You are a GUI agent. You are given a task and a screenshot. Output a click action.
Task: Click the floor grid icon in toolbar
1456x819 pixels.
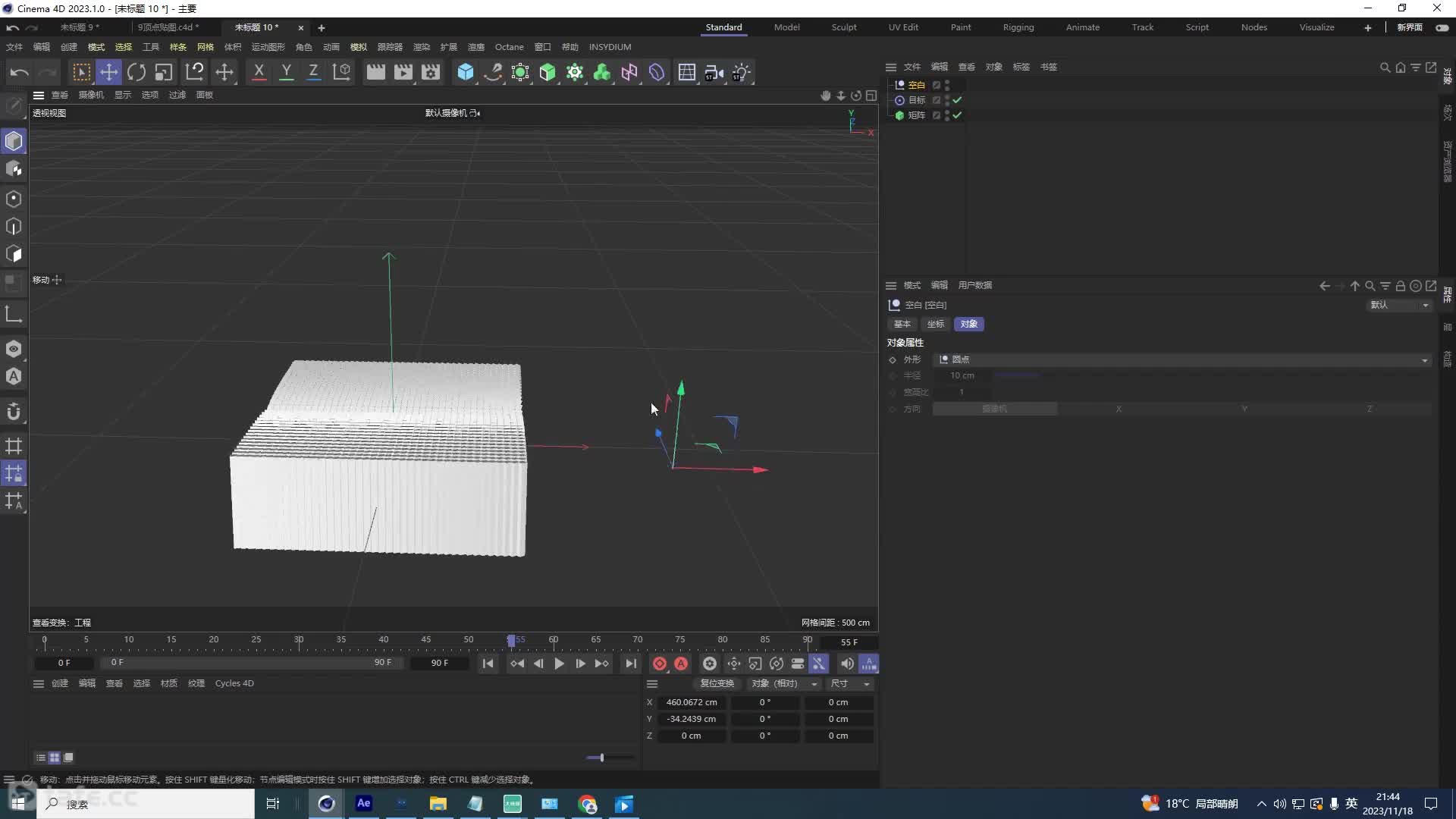[687, 72]
